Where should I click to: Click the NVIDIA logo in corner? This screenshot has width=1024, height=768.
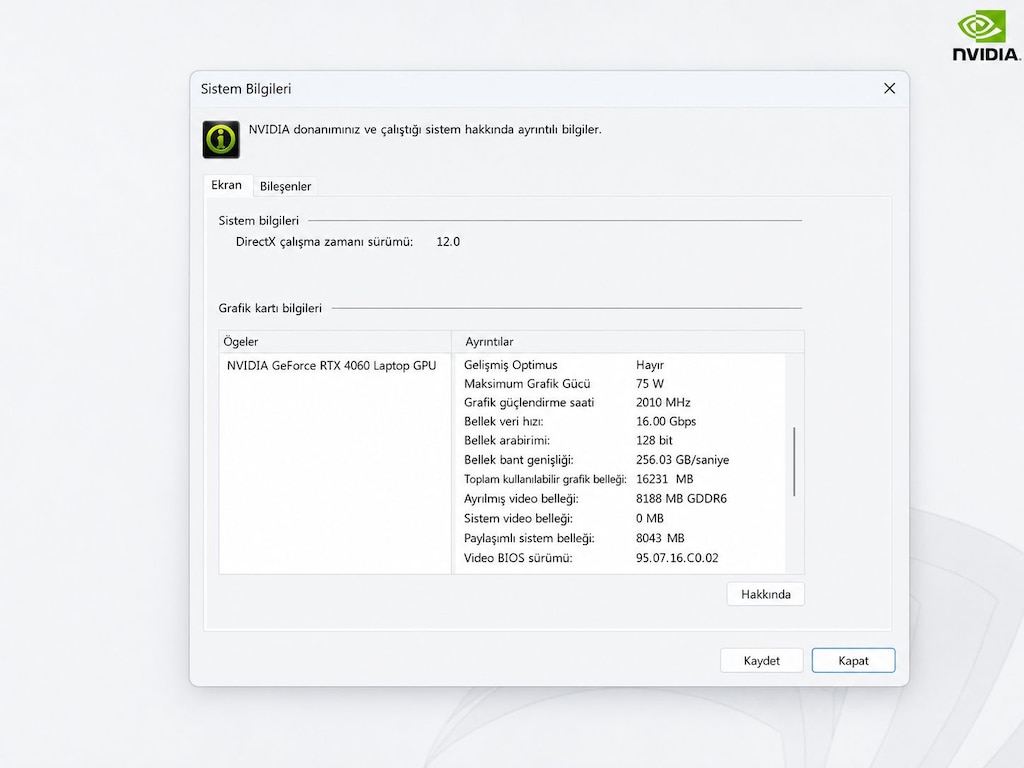(986, 36)
